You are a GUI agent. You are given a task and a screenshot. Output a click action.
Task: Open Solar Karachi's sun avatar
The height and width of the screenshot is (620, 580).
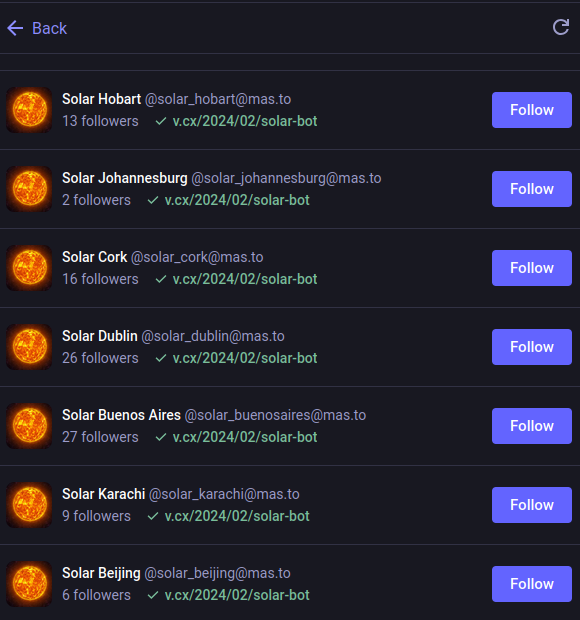(29, 505)
